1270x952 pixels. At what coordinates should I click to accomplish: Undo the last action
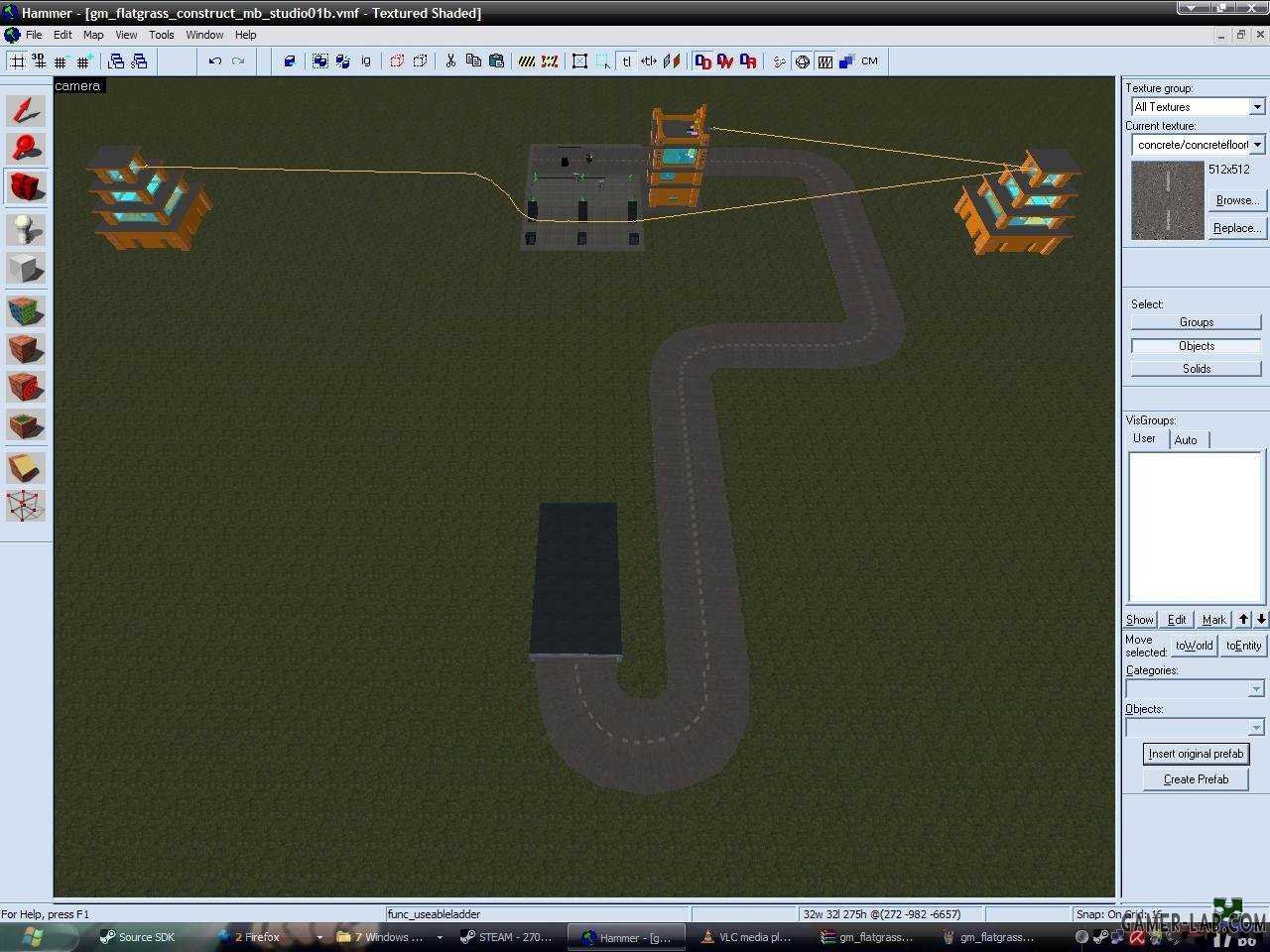pos(215,61)
